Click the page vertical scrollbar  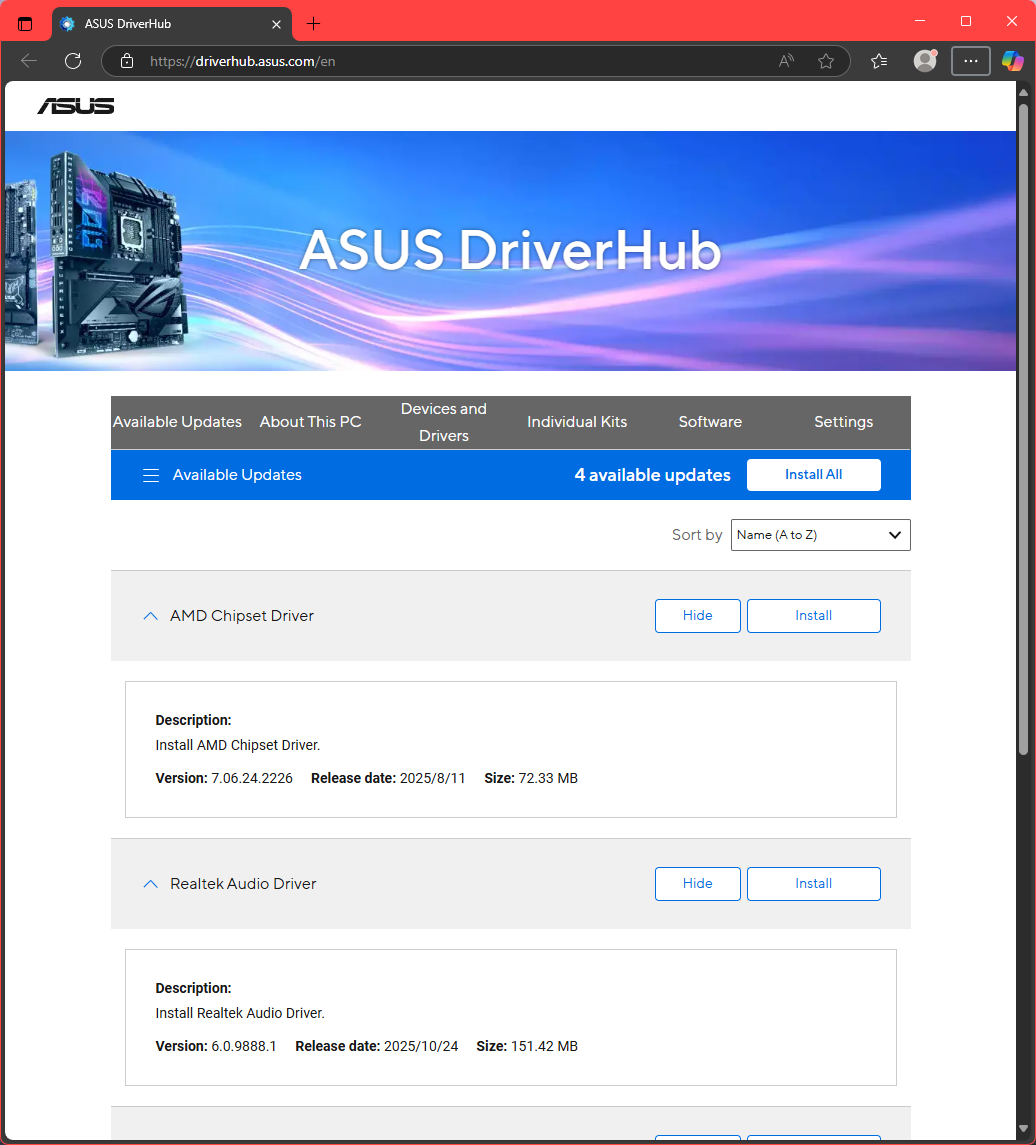pyautogui.click(x=1023, y=420)
